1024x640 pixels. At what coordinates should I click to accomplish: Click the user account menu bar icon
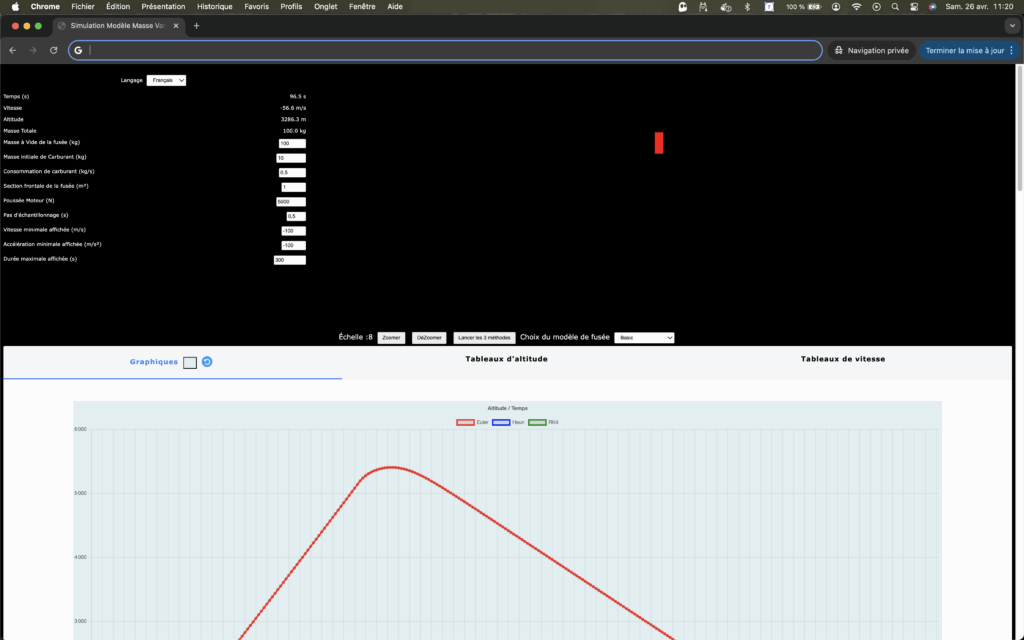click(x=836, y=7)
